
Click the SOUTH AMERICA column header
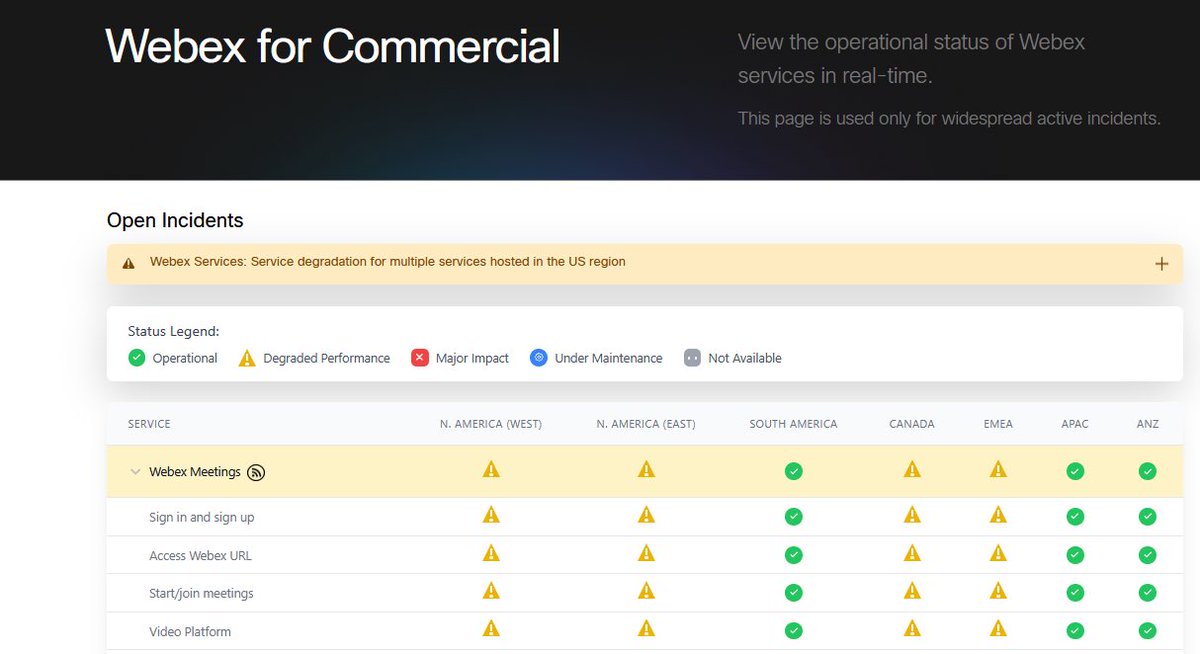click(793, 424)
